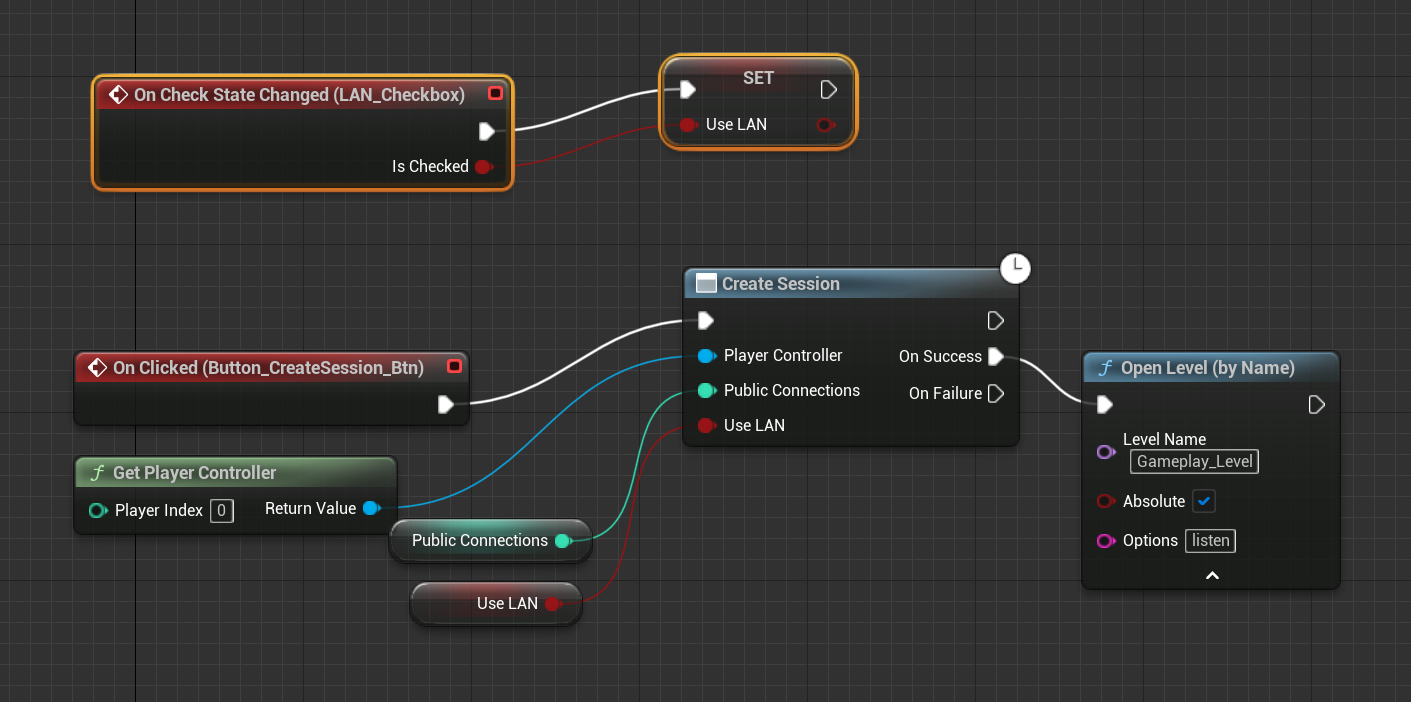1411x702 pixels.
Task: Click the Absolute boolean input pin
Action: pos(1106,501)
